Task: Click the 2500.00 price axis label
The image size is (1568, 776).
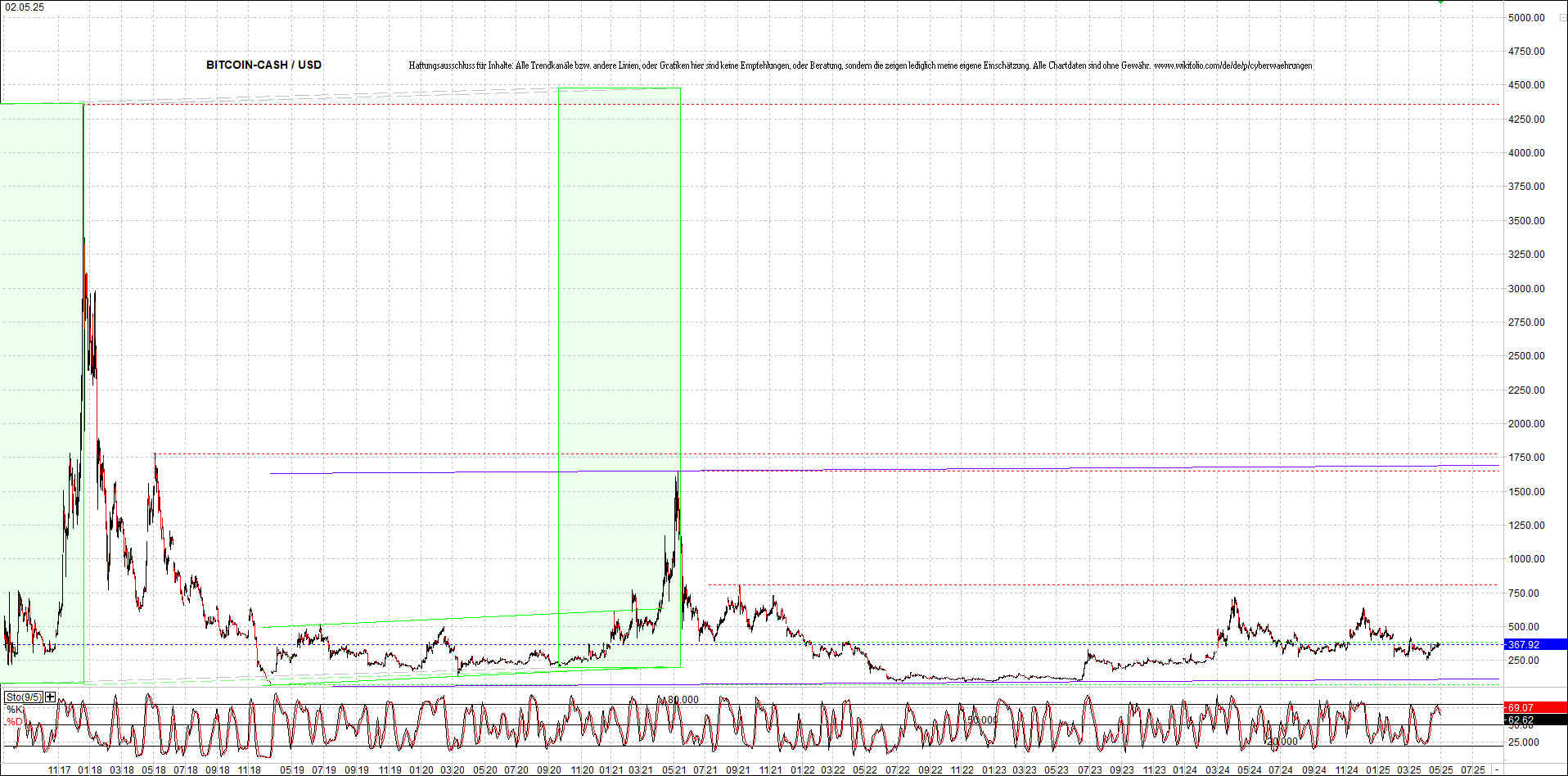Action: tap(1526, 355)
